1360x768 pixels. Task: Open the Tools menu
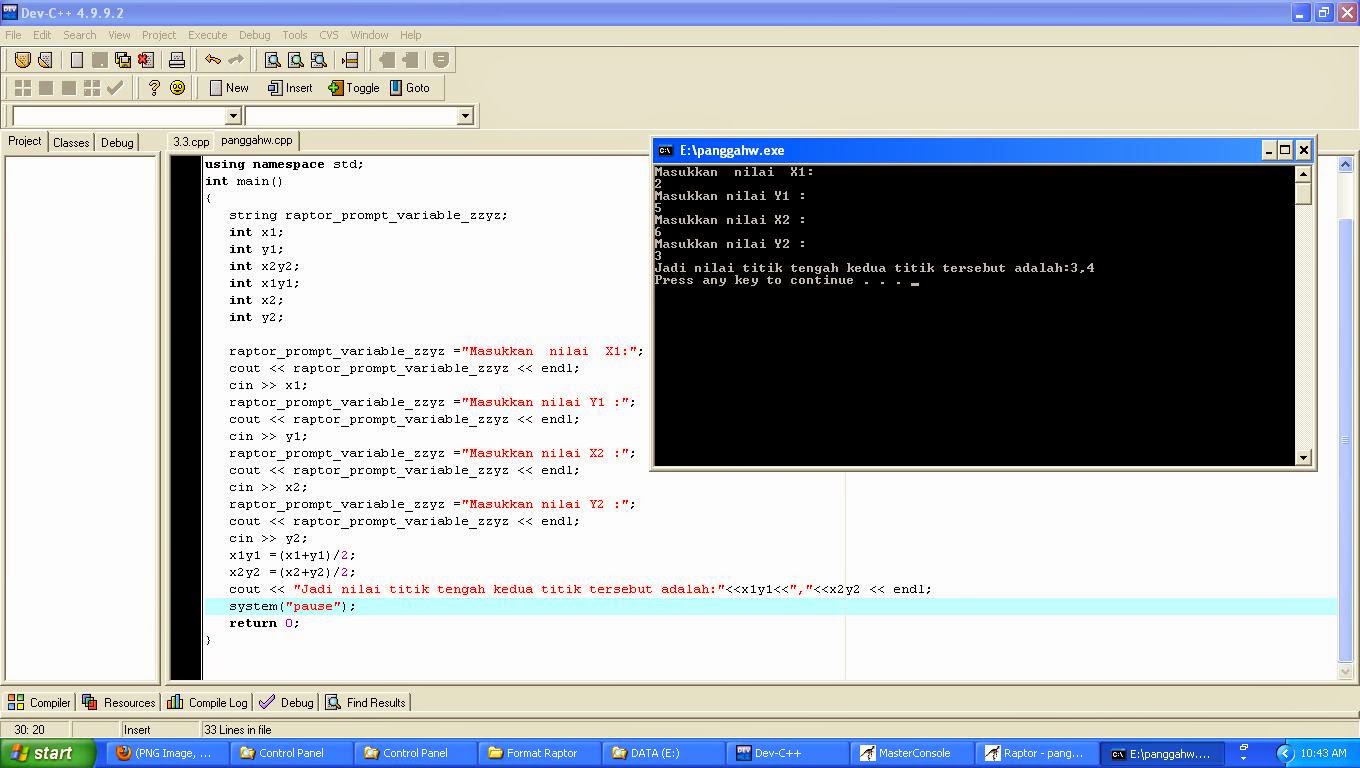pyautogui.click(x=294, y=35)
